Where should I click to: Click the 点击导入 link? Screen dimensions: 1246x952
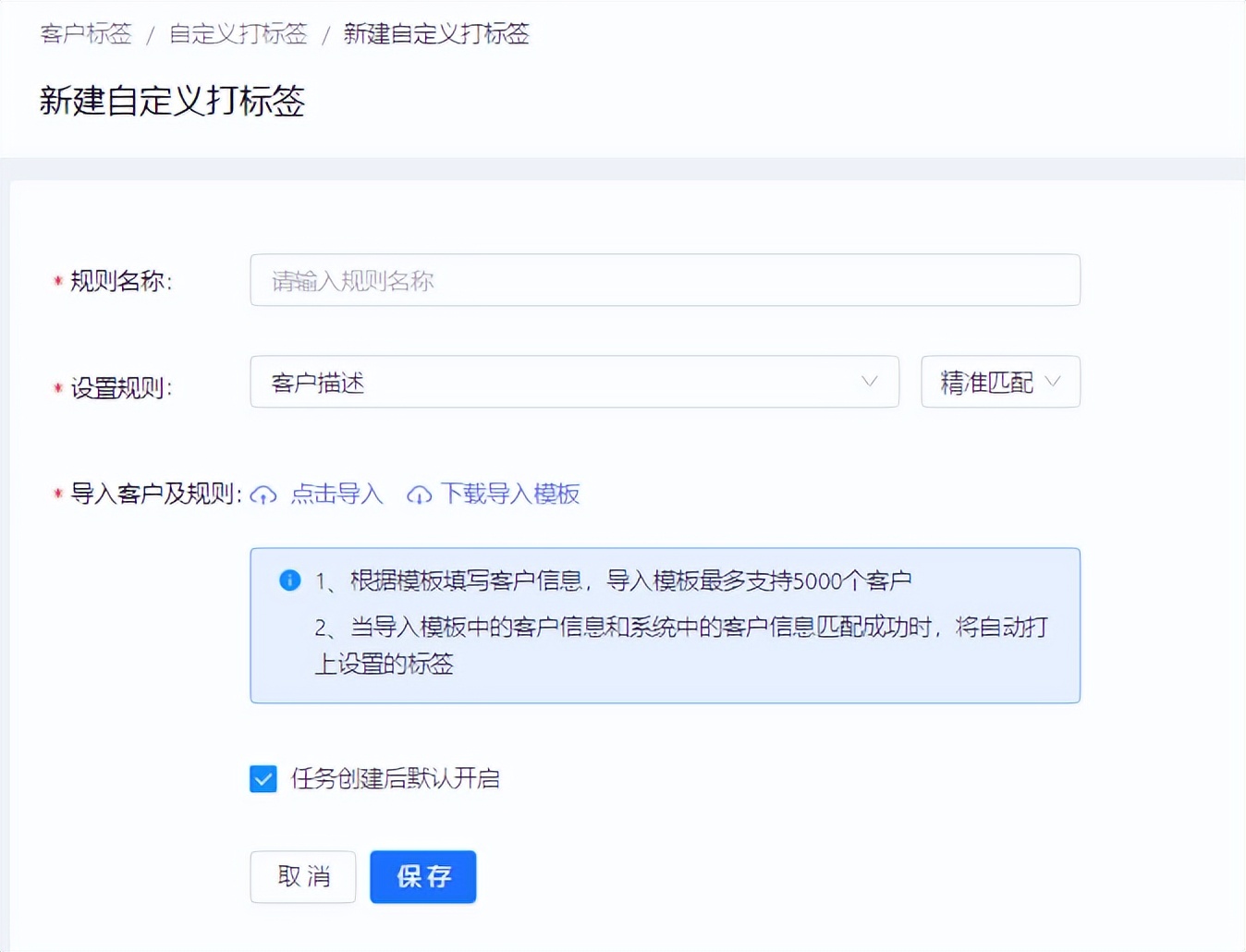tap(336, 494)
